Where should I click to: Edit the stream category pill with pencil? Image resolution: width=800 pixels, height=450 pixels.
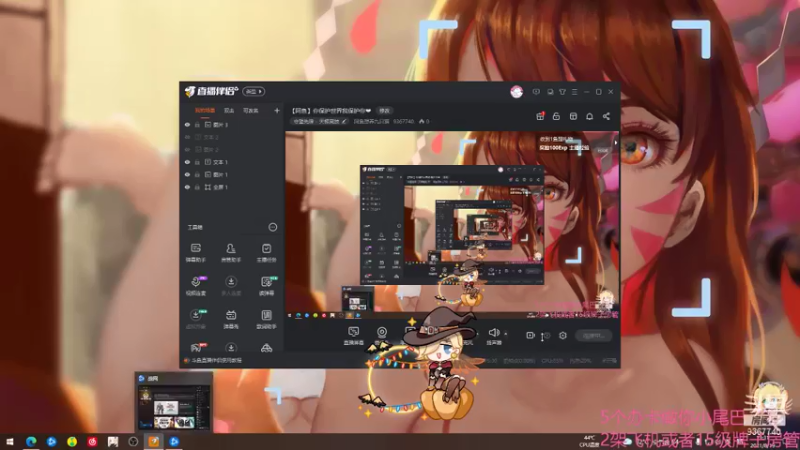coord(320,121)
